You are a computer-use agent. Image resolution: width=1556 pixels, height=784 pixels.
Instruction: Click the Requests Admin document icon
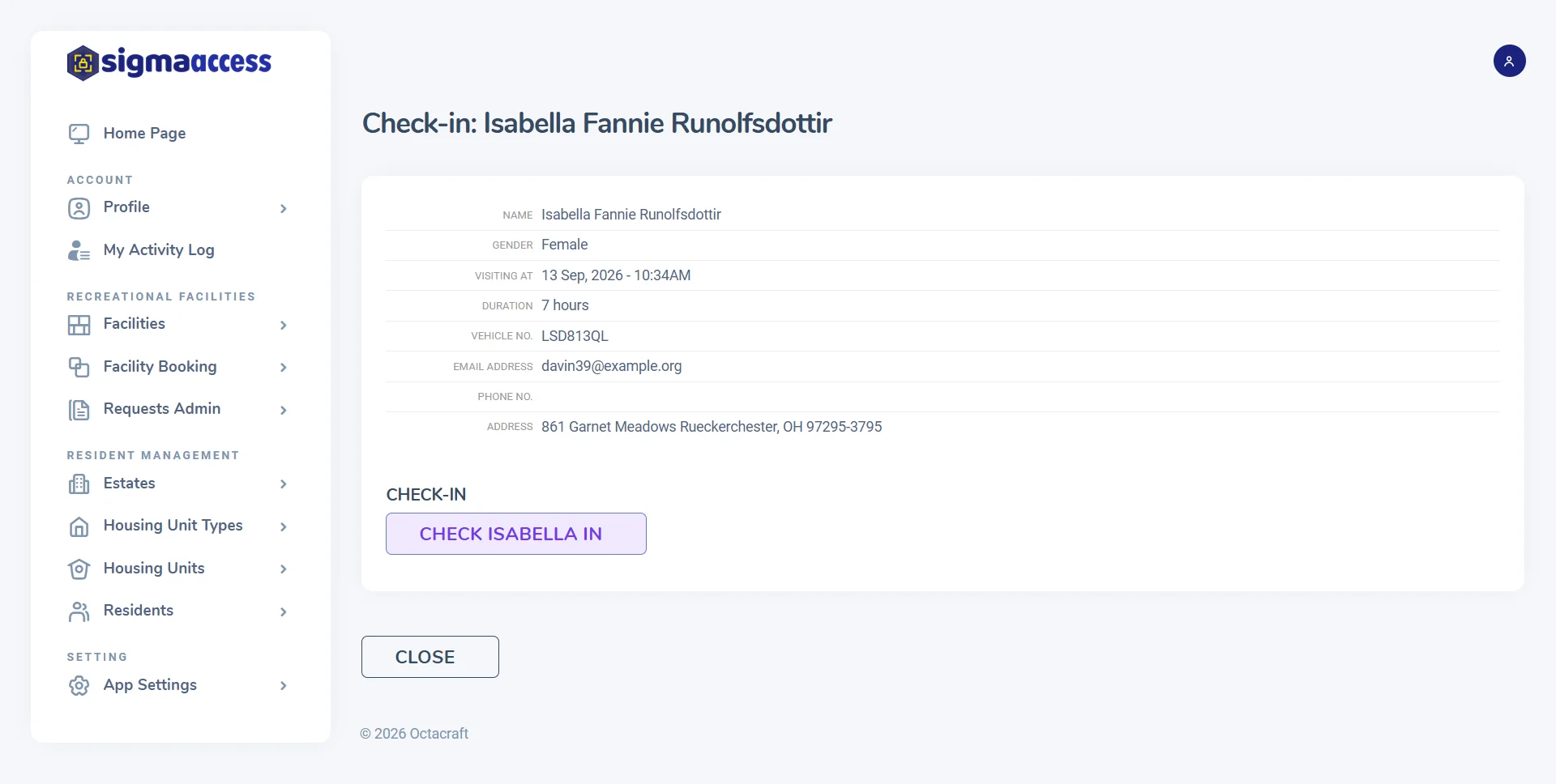tap(79, 410)
